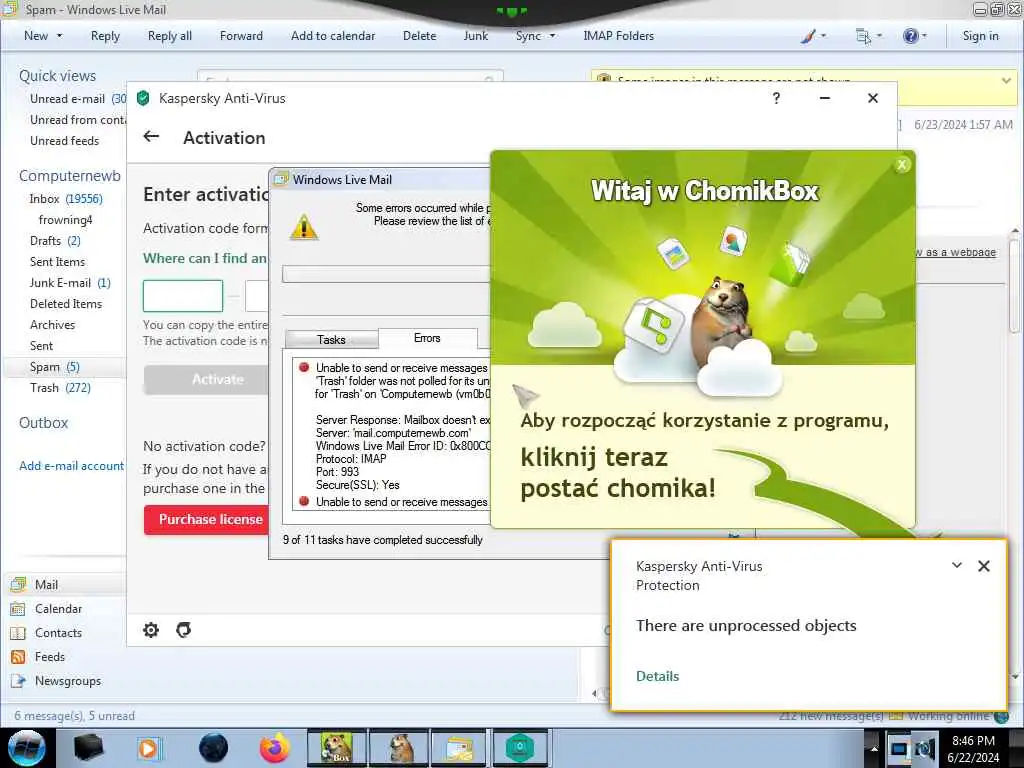The height and width of the screenshot is (768, 1024).
Task: Go back using the Activation back arrow
Action: point(151,136)
